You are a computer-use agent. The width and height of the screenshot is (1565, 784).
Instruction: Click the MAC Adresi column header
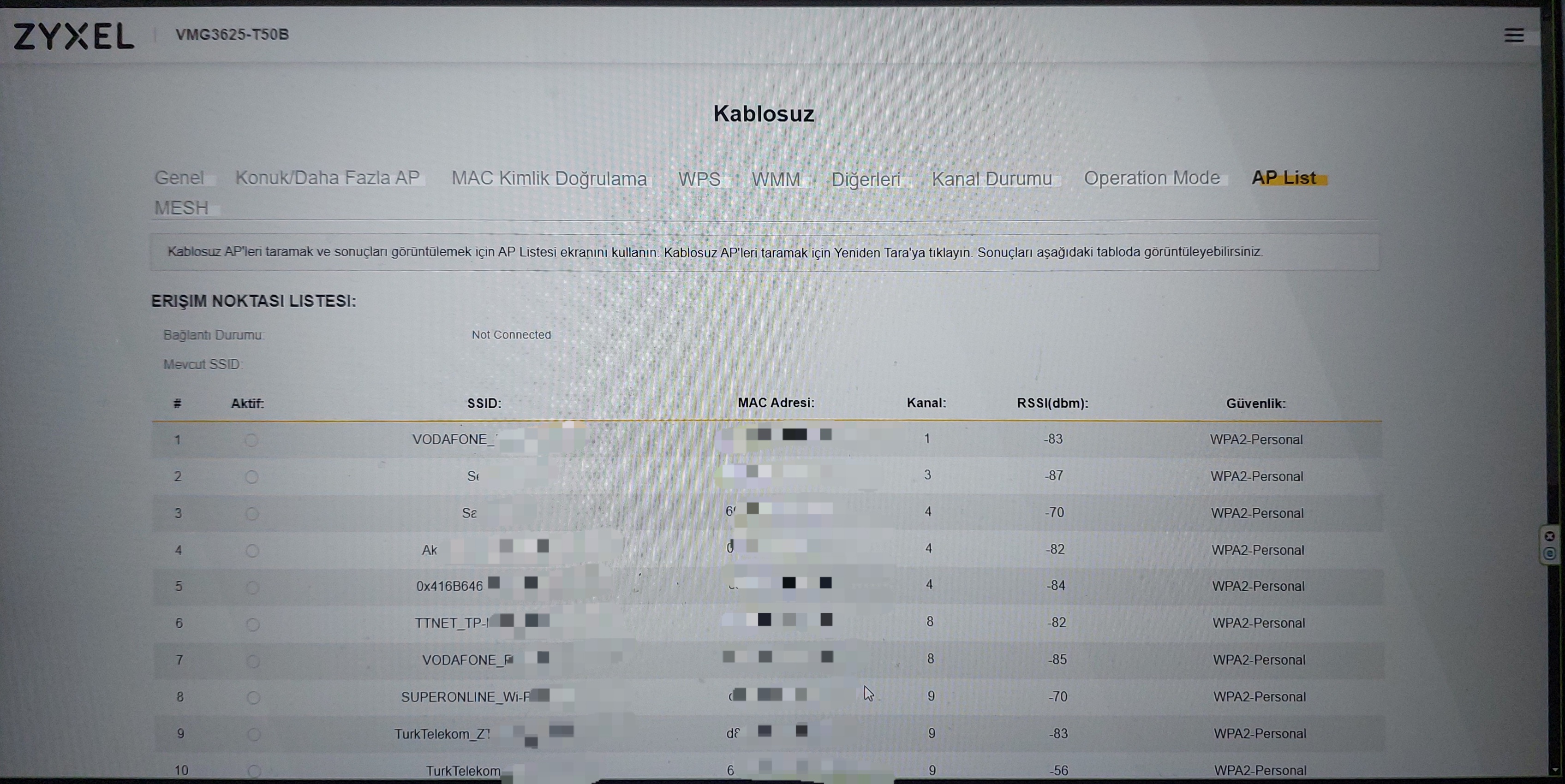tap(776, 403)
